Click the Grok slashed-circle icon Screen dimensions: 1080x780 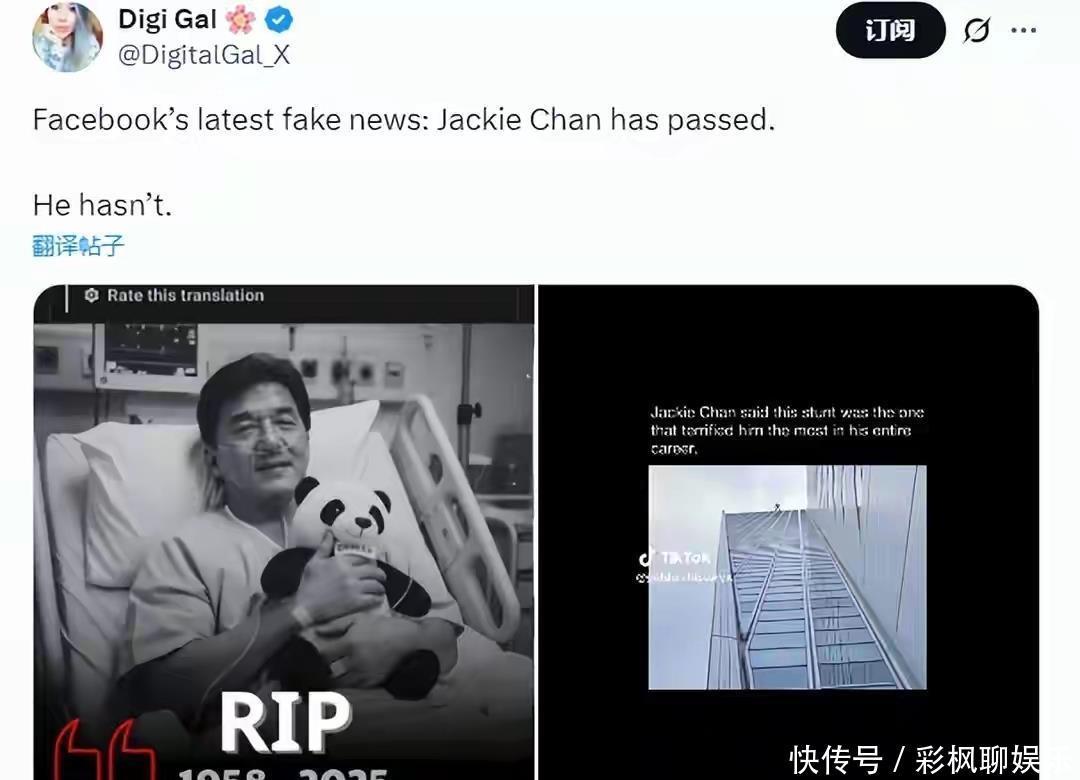click(977, 30)
